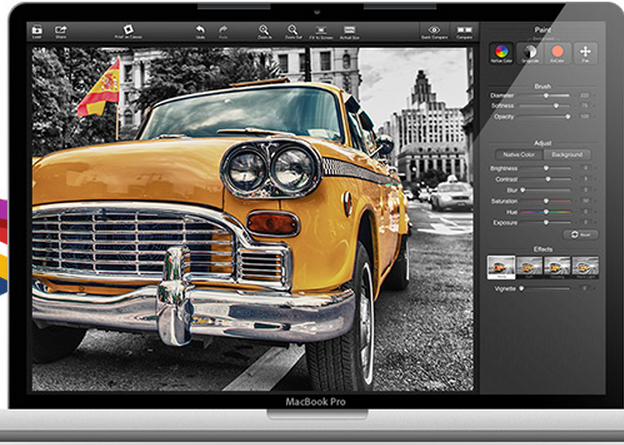
Task: Reset the adjustments with Reset button
Action: [x=581, y=234]
